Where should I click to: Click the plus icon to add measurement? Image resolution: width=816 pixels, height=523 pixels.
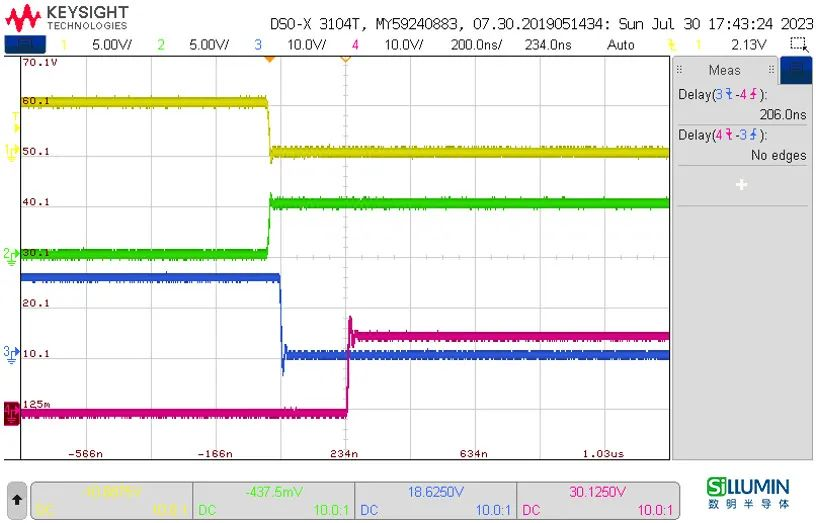click(741, 185)
